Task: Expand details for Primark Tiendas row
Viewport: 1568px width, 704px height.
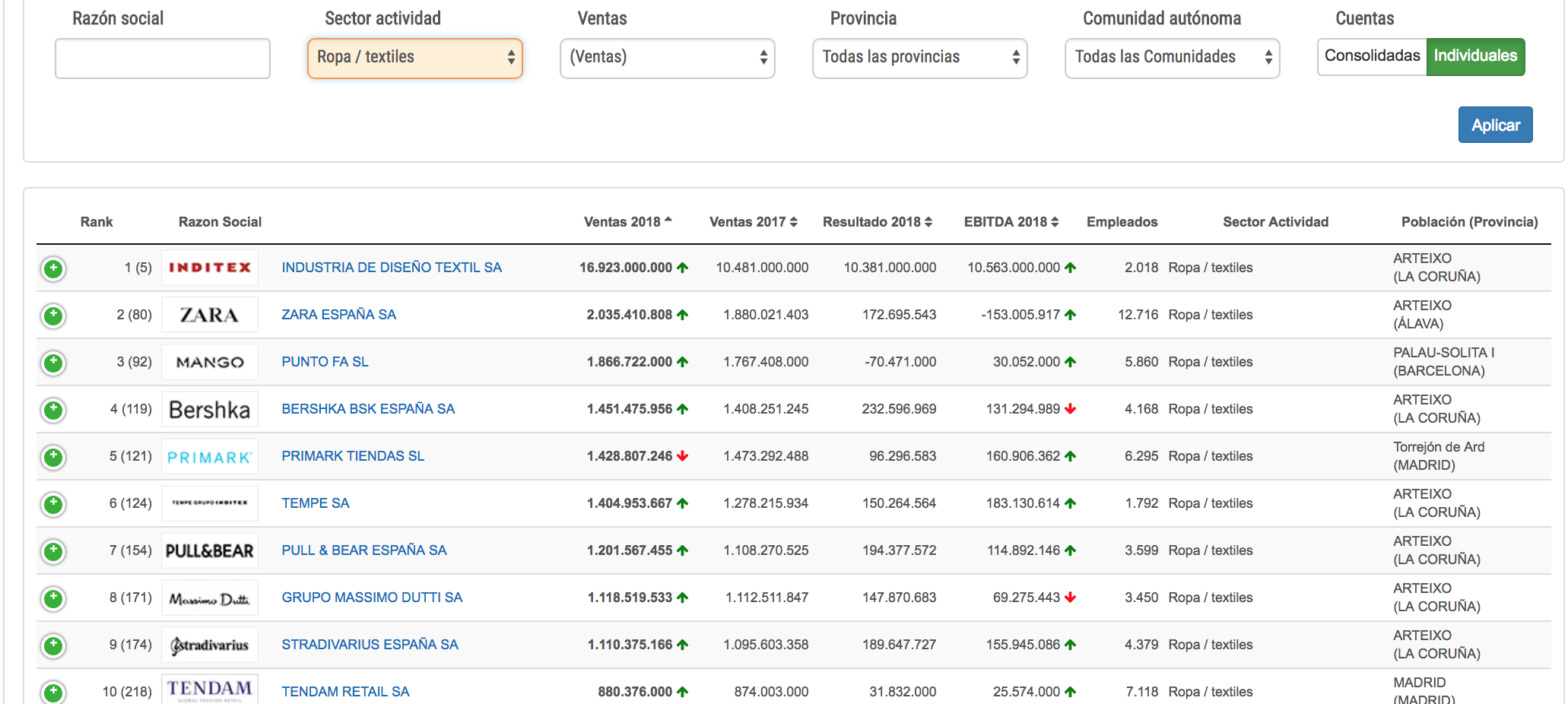Action: click(53, 457)
